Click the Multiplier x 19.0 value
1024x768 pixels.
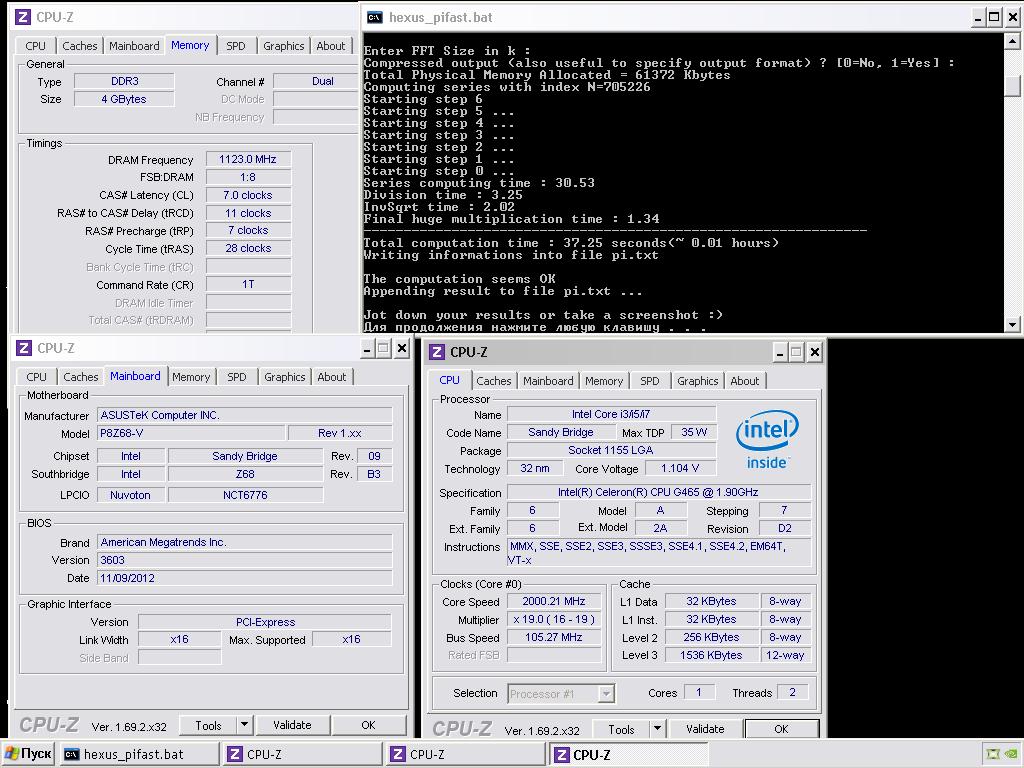click(554, 619)
